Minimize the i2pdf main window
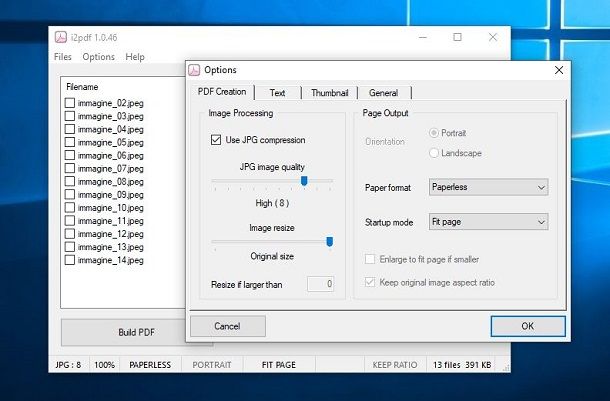 [x=422, y=37]
